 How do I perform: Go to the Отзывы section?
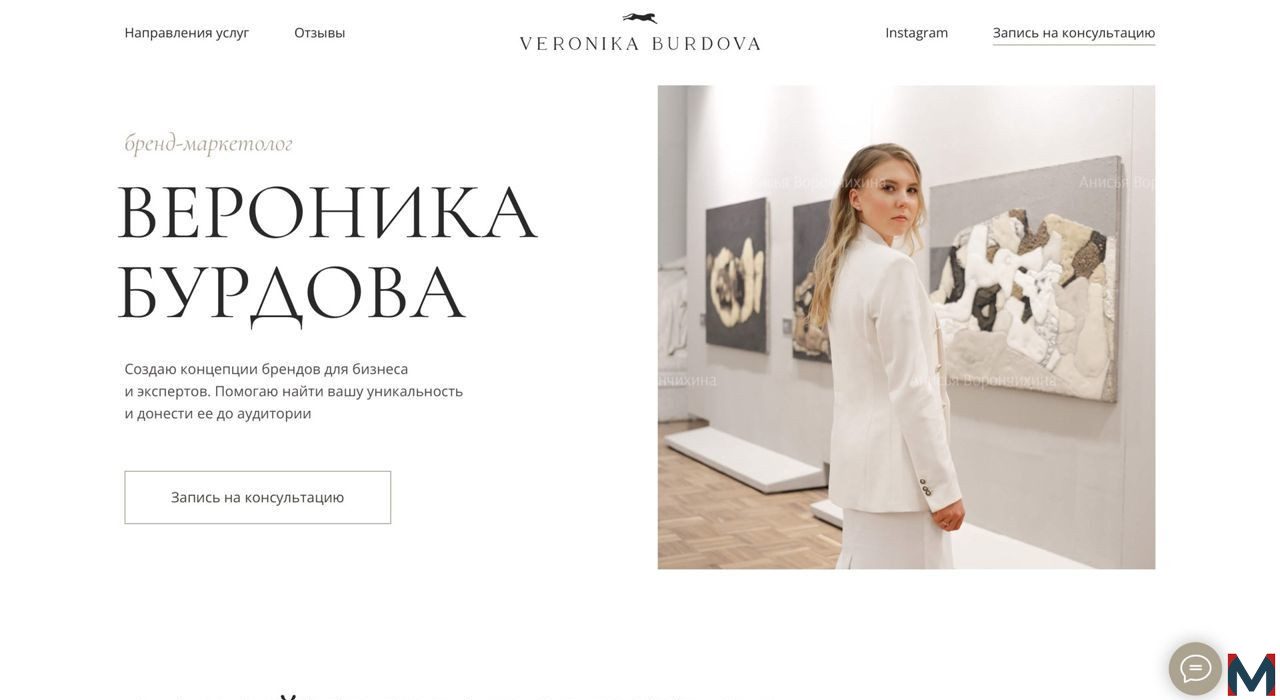(320, 32)
